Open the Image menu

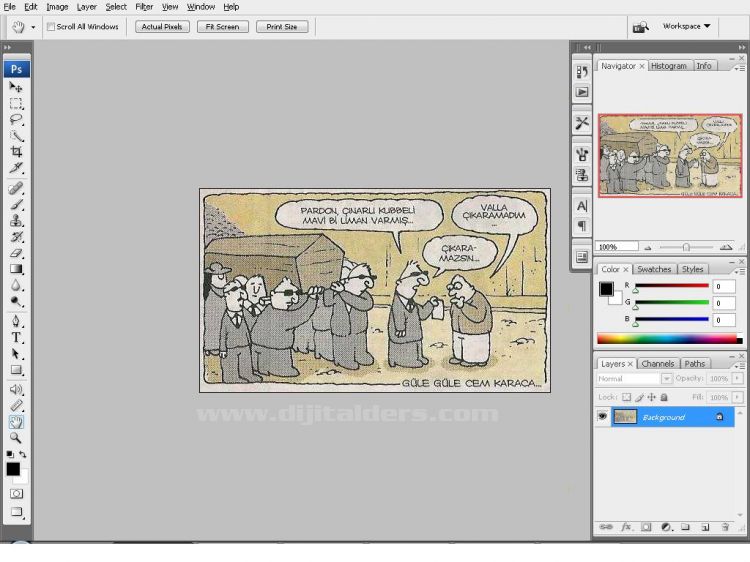57,7
